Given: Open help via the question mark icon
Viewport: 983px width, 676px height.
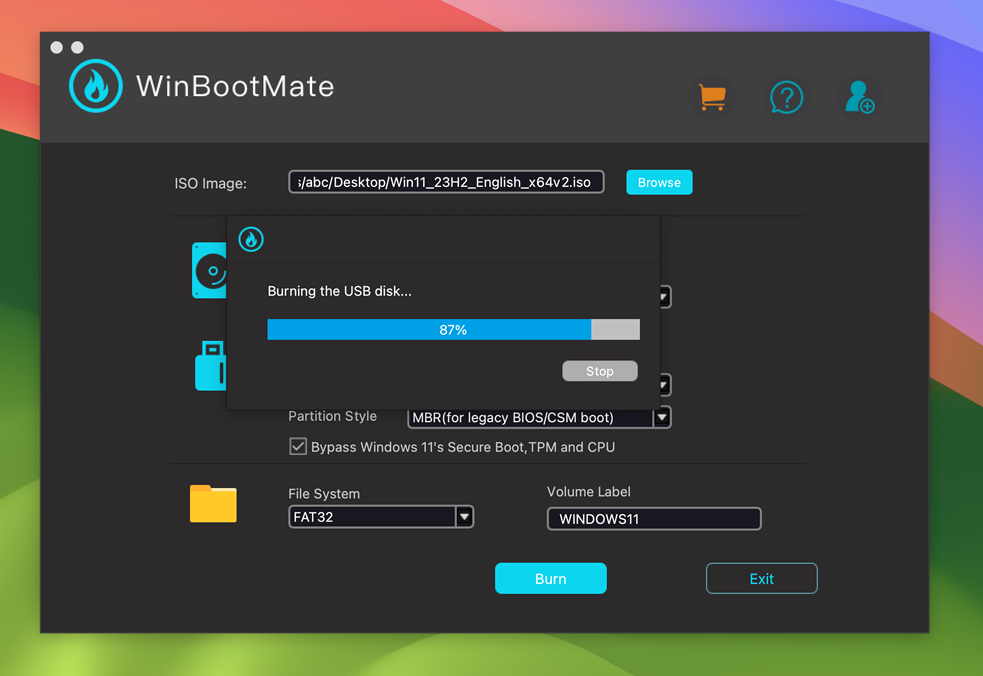Looking at the screenshot, I should coord(786,97).
